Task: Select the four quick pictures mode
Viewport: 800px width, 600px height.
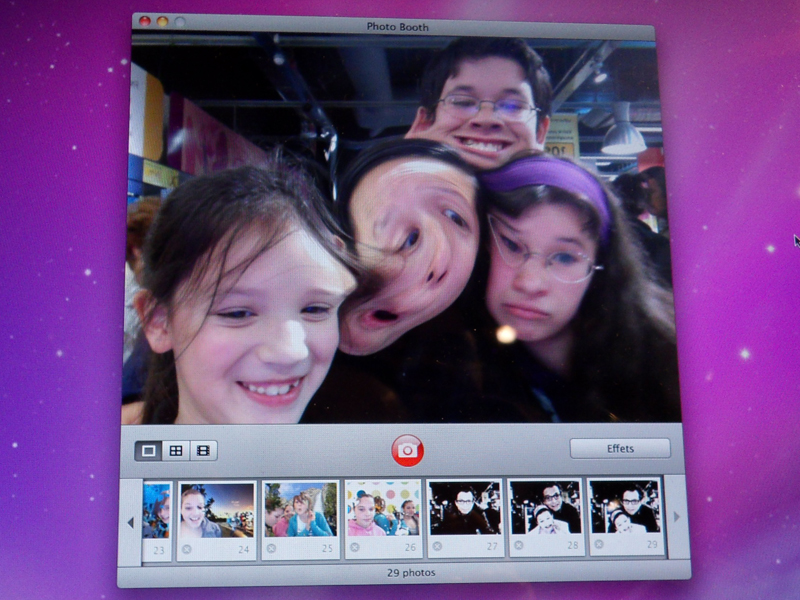Action: (176, 451)
